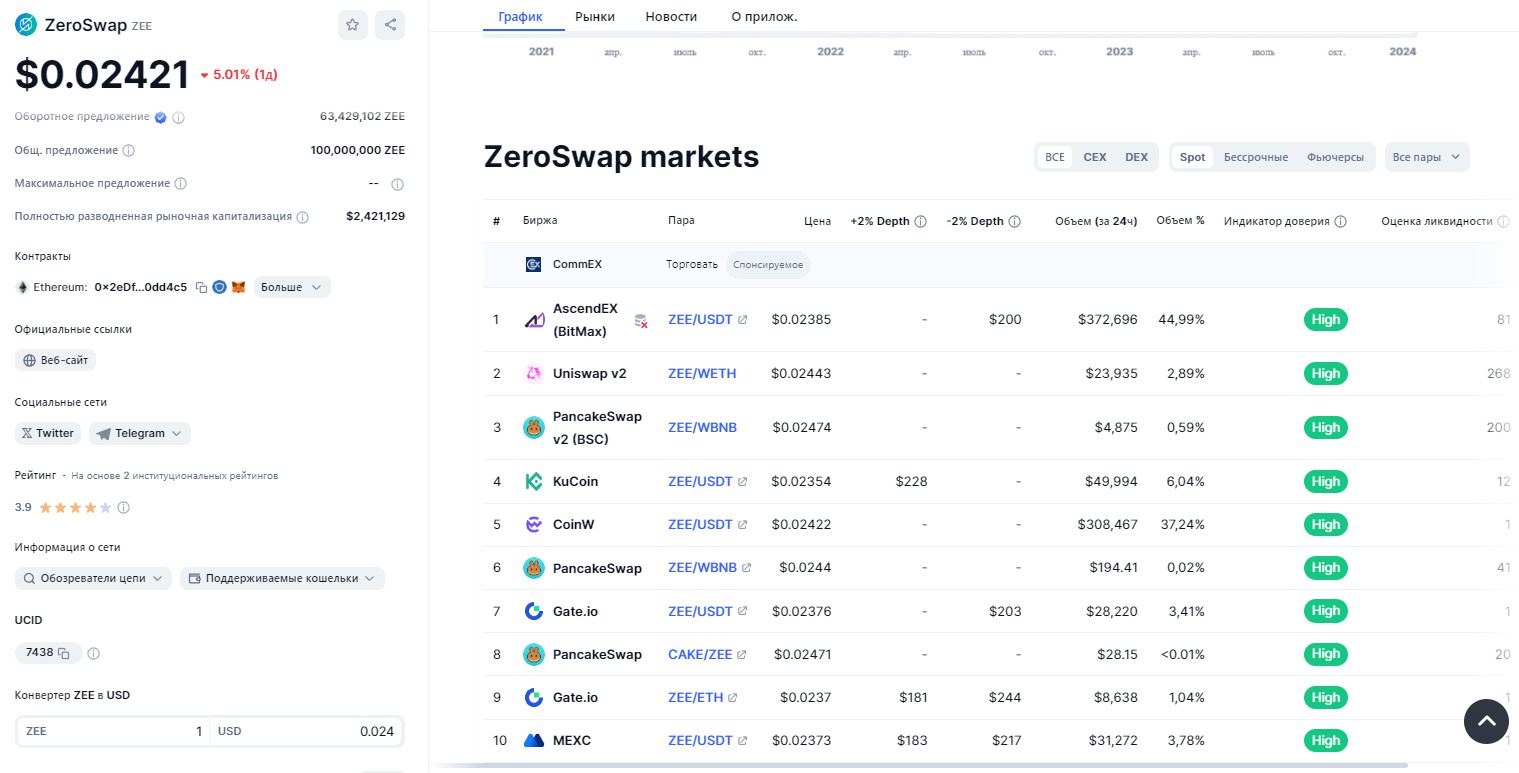
Task: Sort by Объем % column header
Action: point(1180,221)
